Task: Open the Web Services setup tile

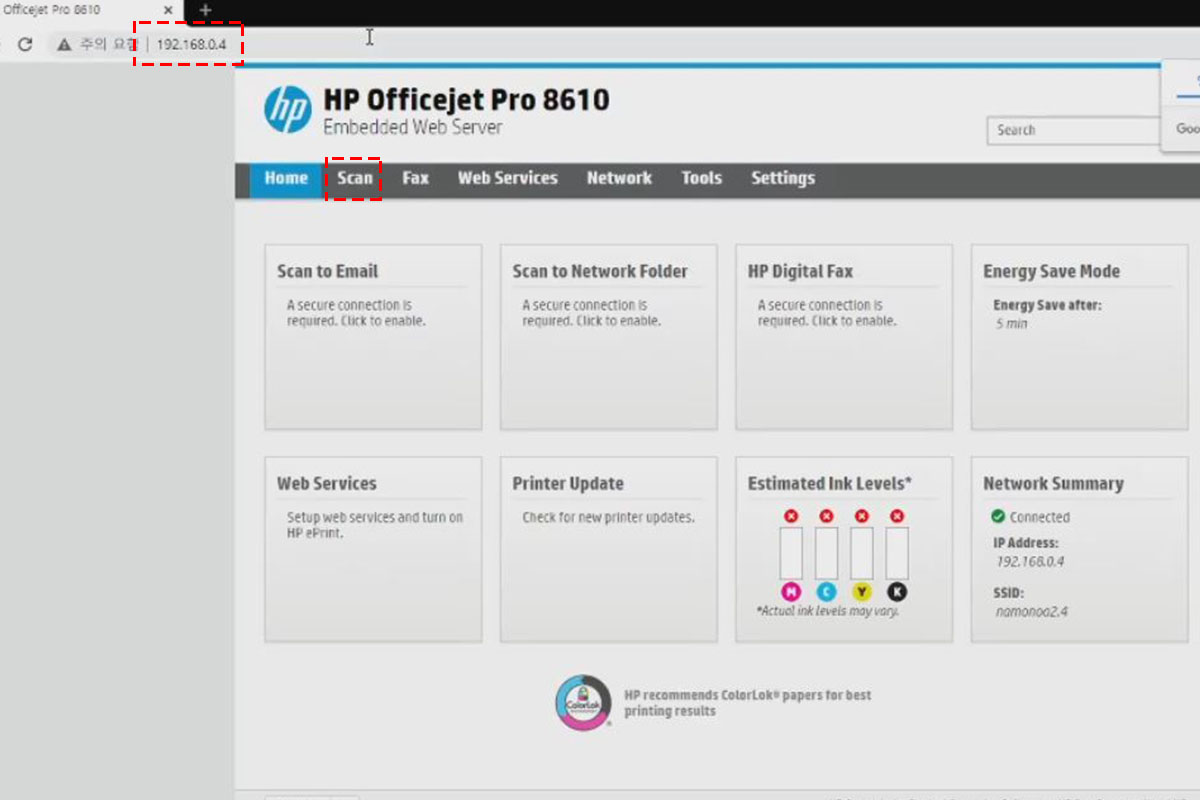Action: coord(373,549)
